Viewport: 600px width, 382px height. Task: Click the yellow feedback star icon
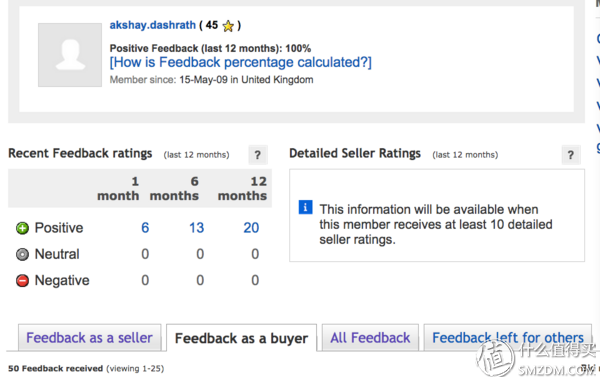(228, 26)
